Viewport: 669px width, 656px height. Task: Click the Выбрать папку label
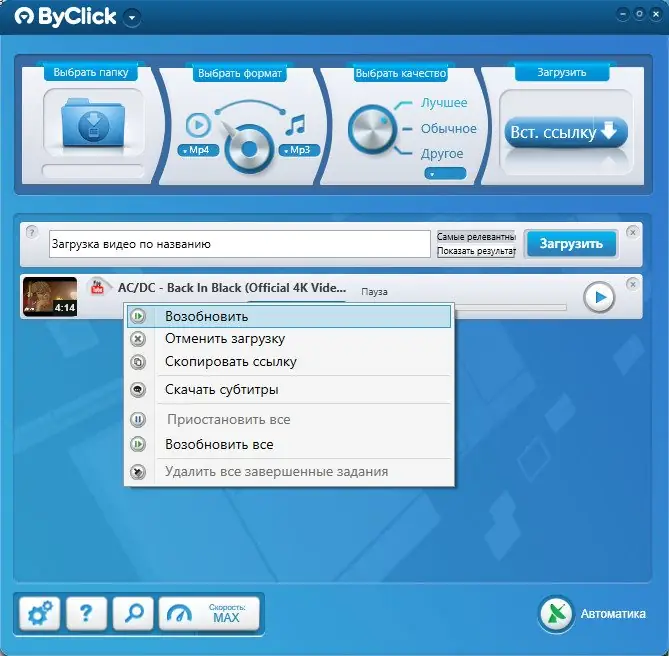click(90, 73)
